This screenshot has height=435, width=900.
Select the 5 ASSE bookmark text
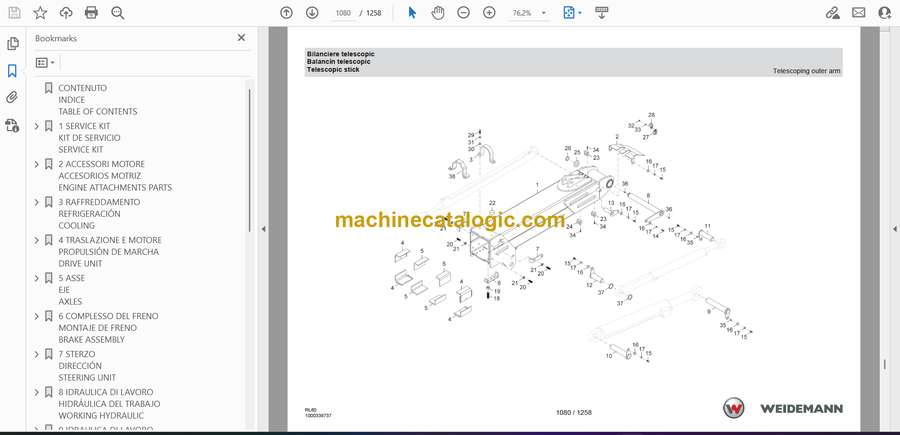pyautogui.click(x=71, y=290)
